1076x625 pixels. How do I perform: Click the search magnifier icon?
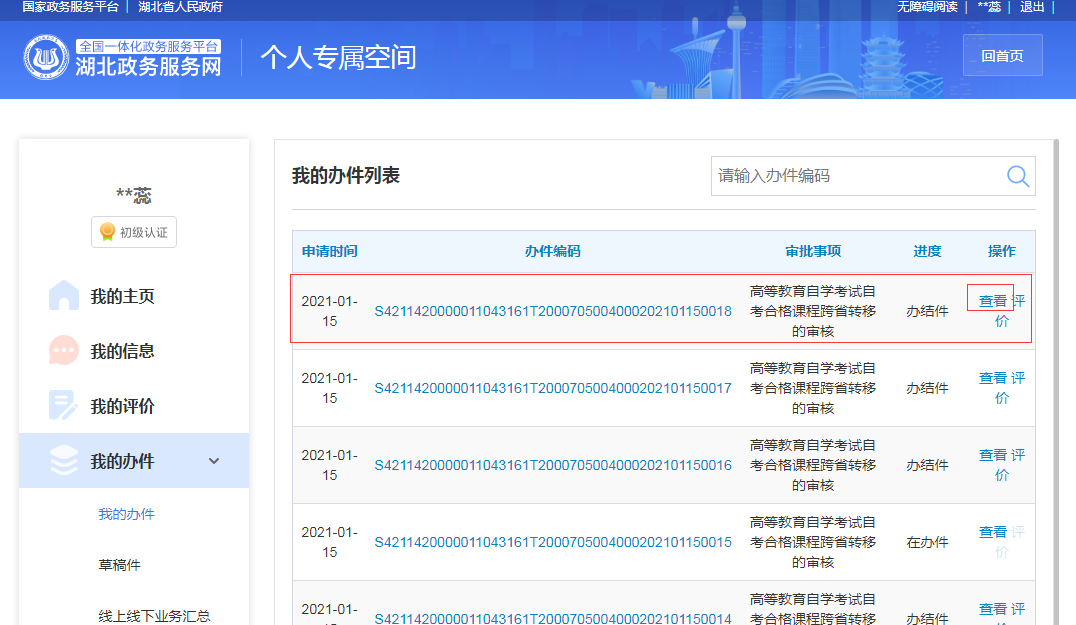1018,176
